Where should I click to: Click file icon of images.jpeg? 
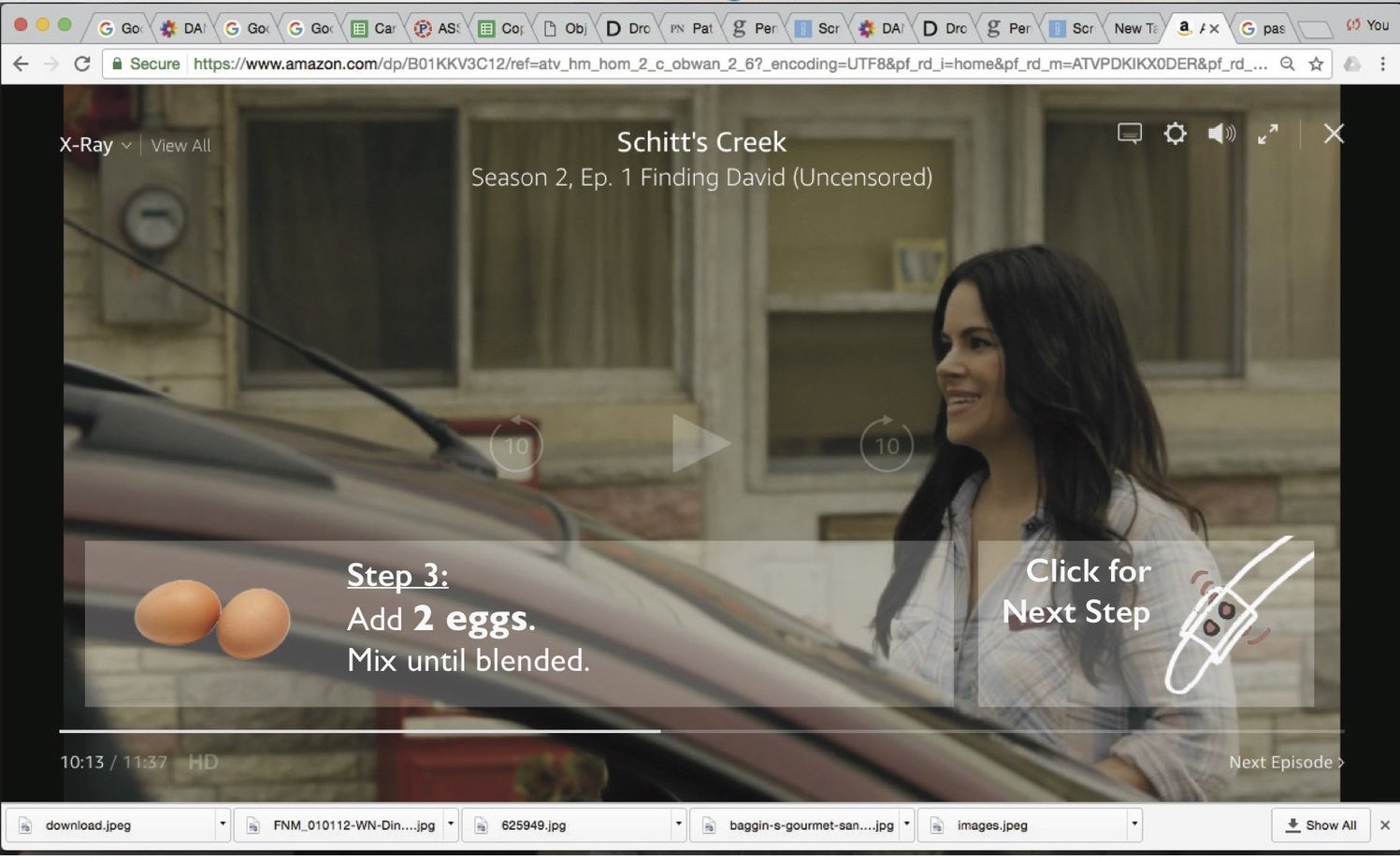click(937, 825)
